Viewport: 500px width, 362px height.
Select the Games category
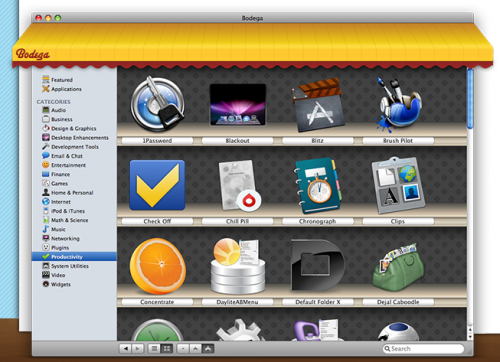(55, 183)
